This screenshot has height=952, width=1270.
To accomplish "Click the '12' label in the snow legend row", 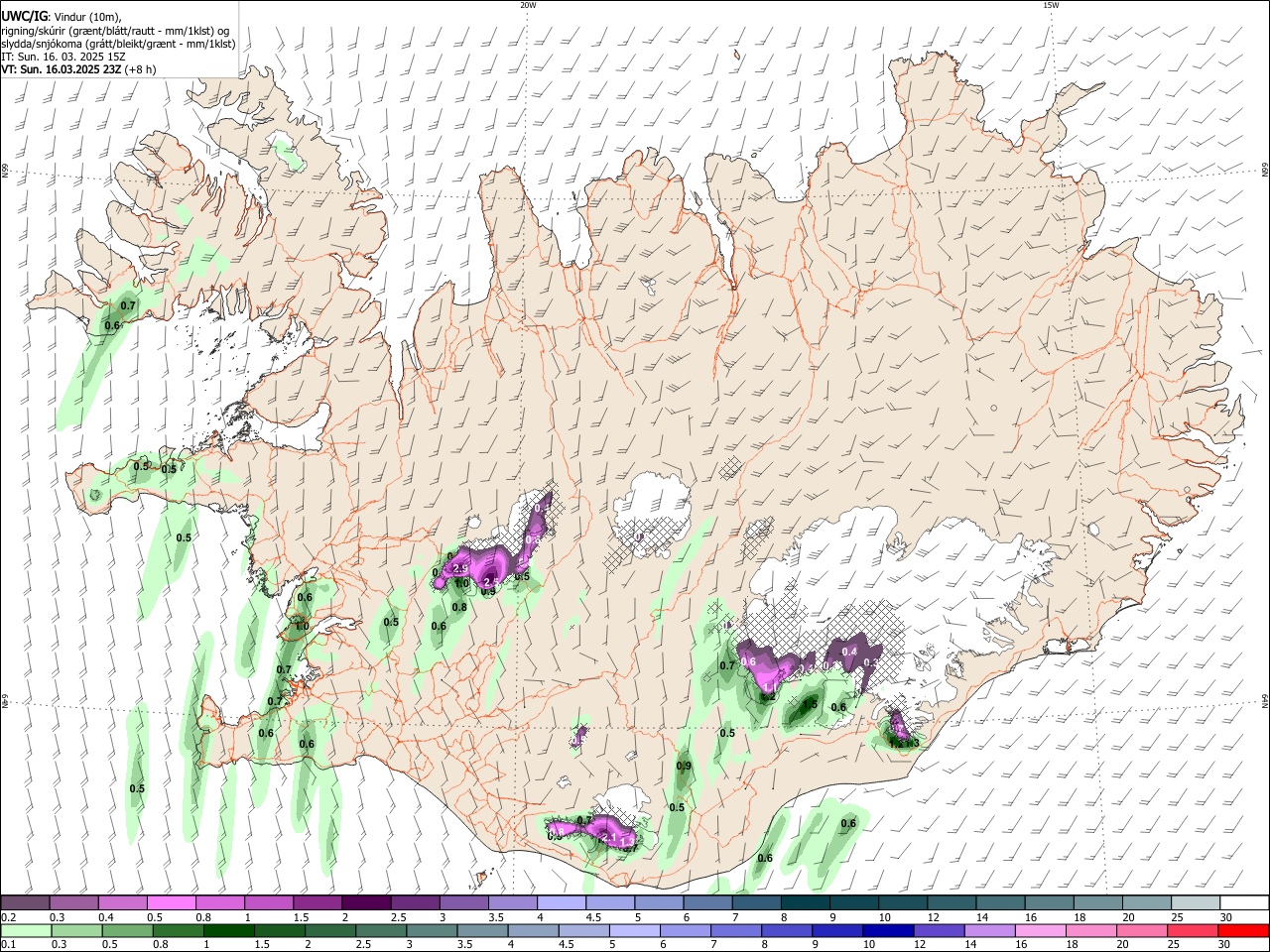I will coord(935,917).
